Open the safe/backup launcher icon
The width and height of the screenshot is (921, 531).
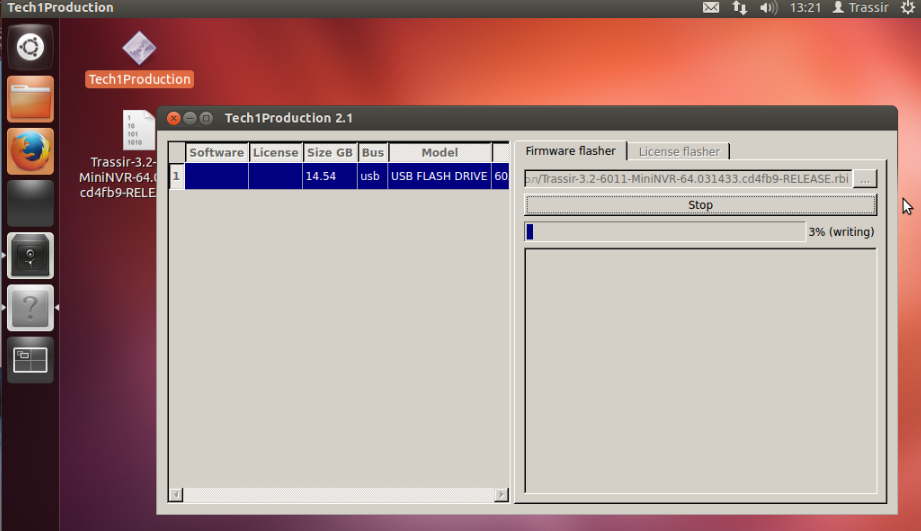30,256
